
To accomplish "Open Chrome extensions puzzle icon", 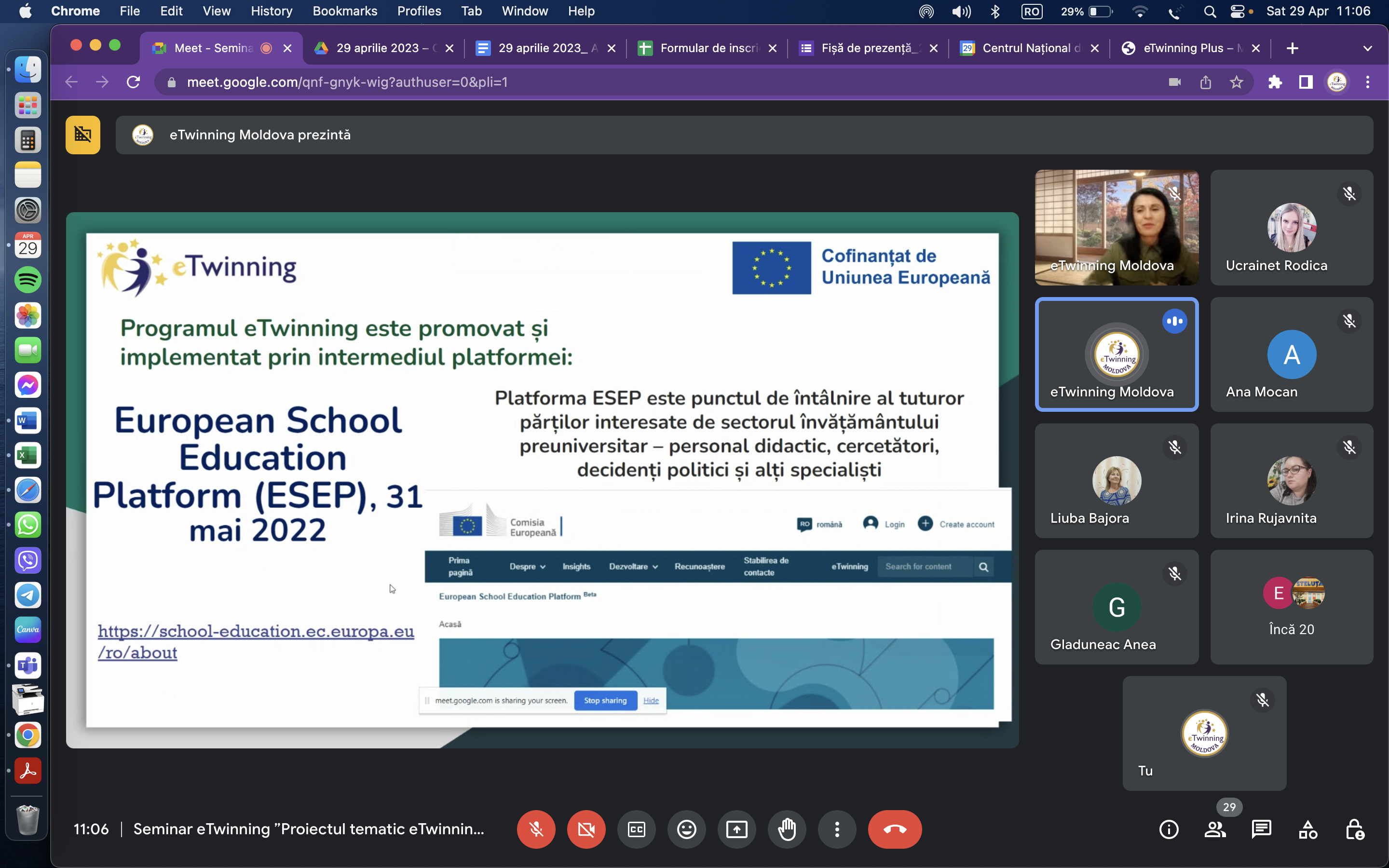I will (1275, 82).
